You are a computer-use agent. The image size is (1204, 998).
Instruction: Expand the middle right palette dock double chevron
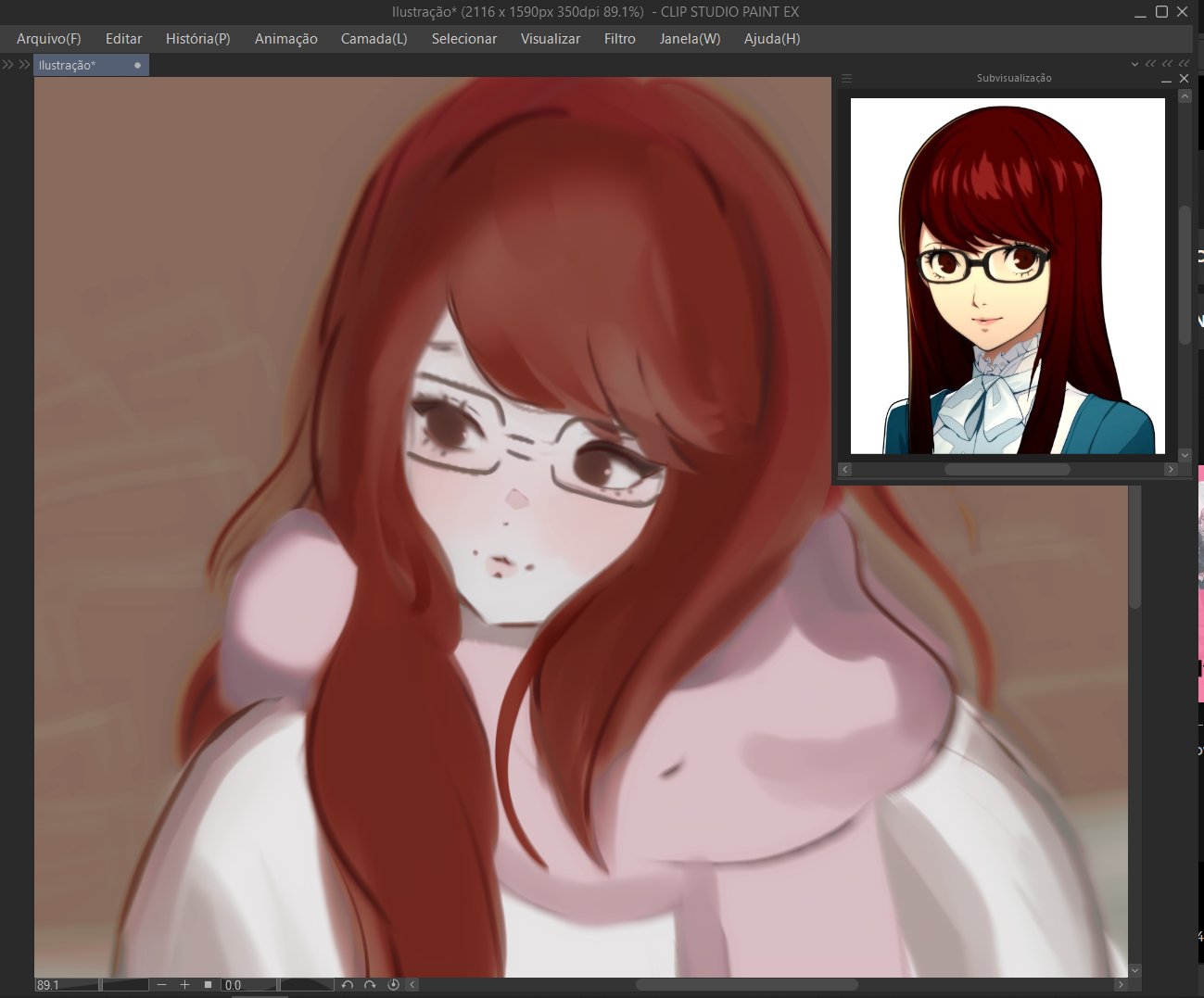1167,64
